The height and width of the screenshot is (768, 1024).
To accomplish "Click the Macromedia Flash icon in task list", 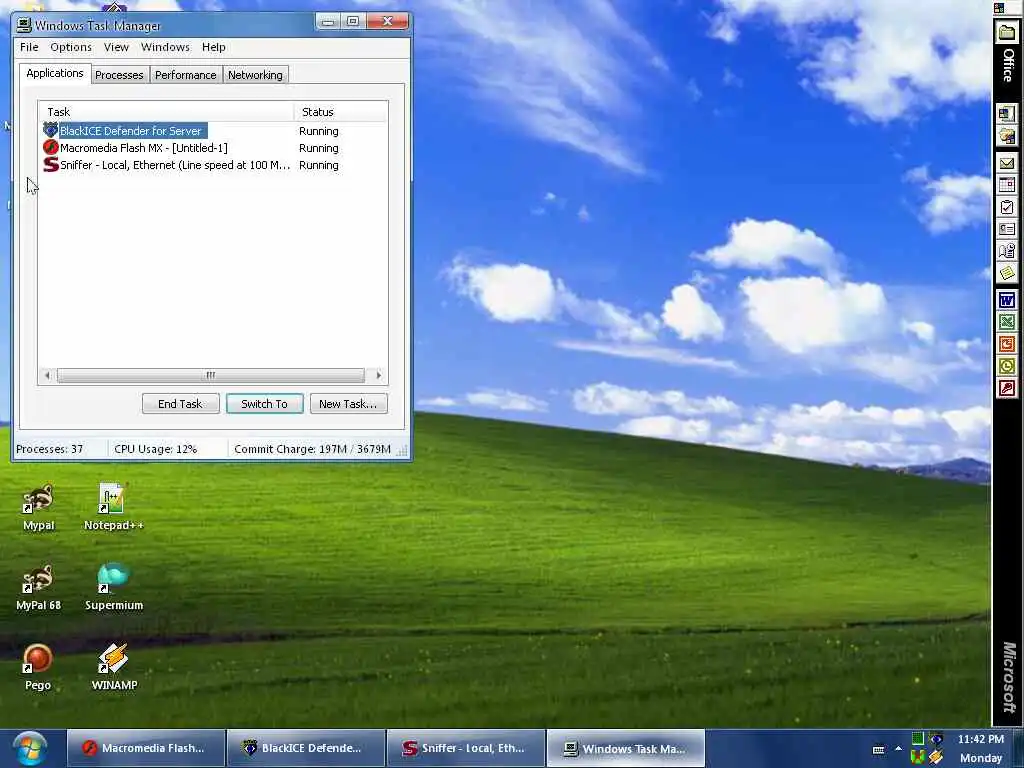I will (50, 148).
